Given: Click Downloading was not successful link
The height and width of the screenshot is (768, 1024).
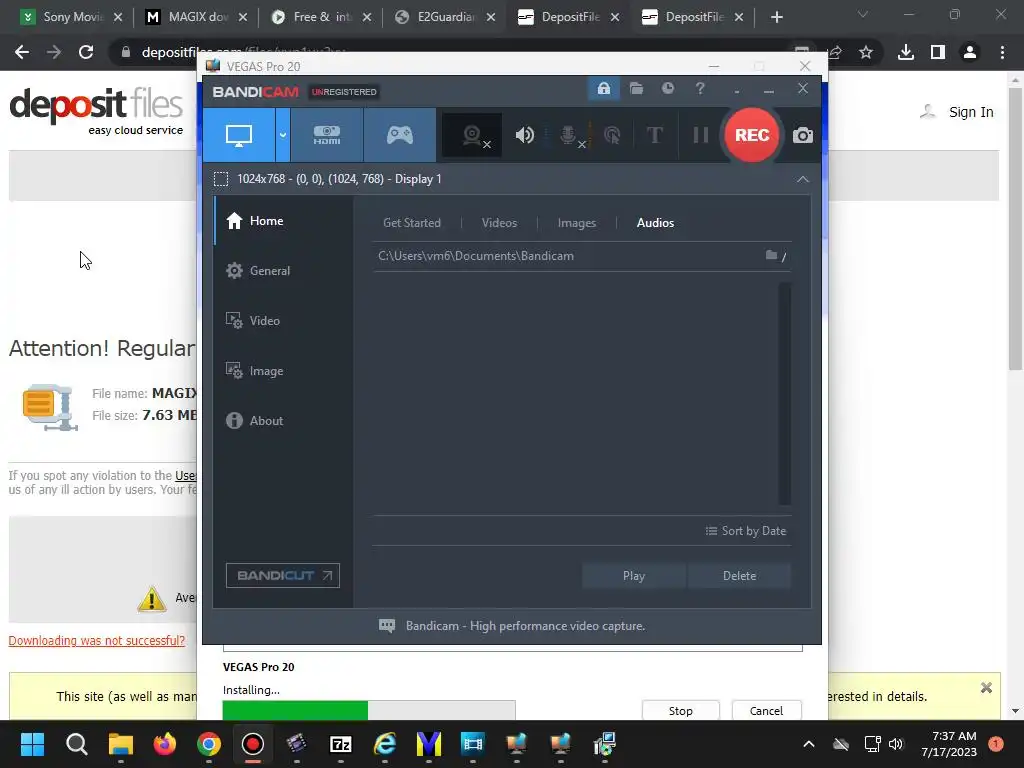Looking at the screenshot, I should tap(97, 641).
